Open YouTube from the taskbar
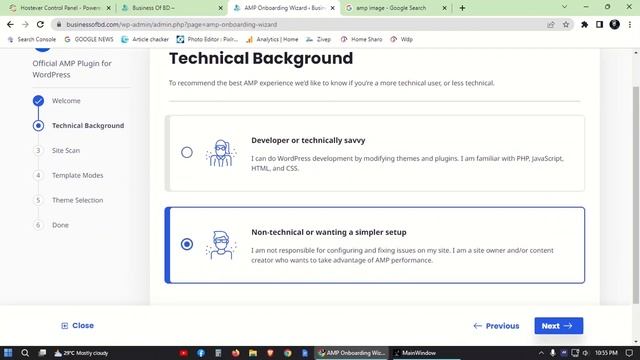 184,353
